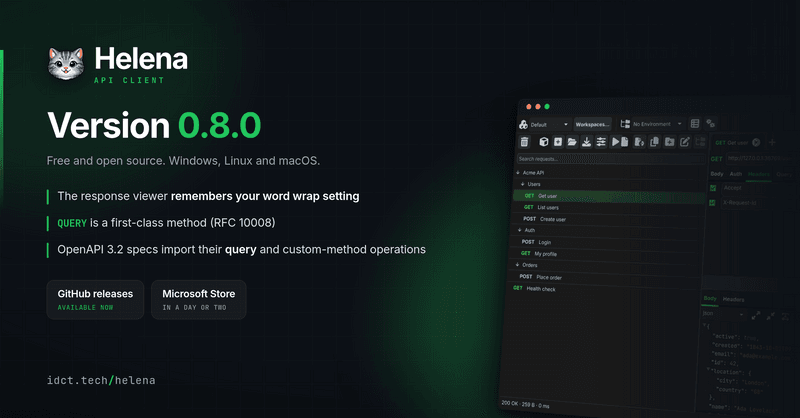Switch to the request Body tab
800x418 pixels.
coord(717,174)
